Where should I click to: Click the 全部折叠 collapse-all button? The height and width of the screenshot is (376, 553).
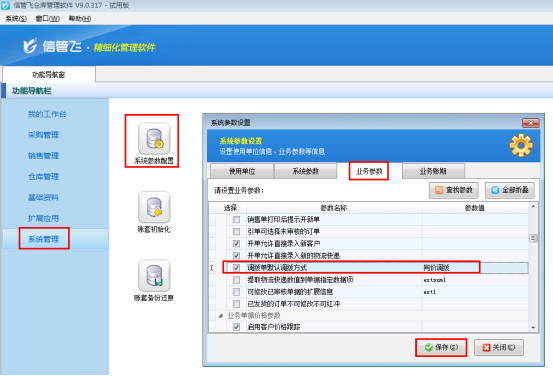tap(510, 190)
